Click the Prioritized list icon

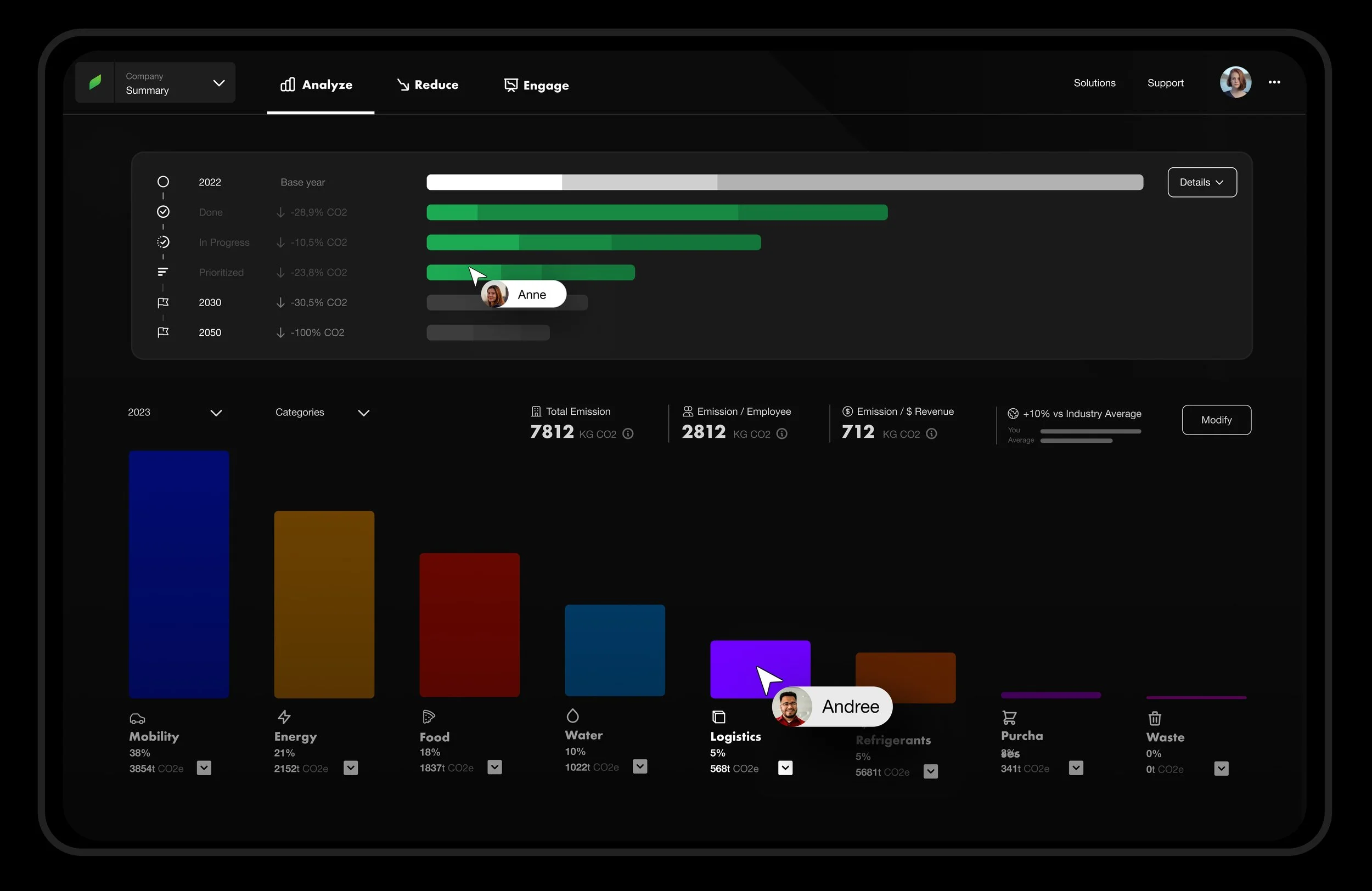(x=163, y=272)
